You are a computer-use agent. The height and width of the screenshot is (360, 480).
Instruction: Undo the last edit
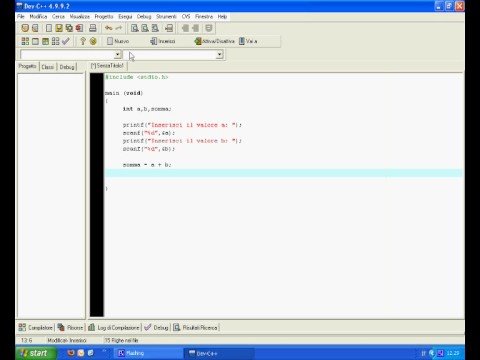click(109, 28)
